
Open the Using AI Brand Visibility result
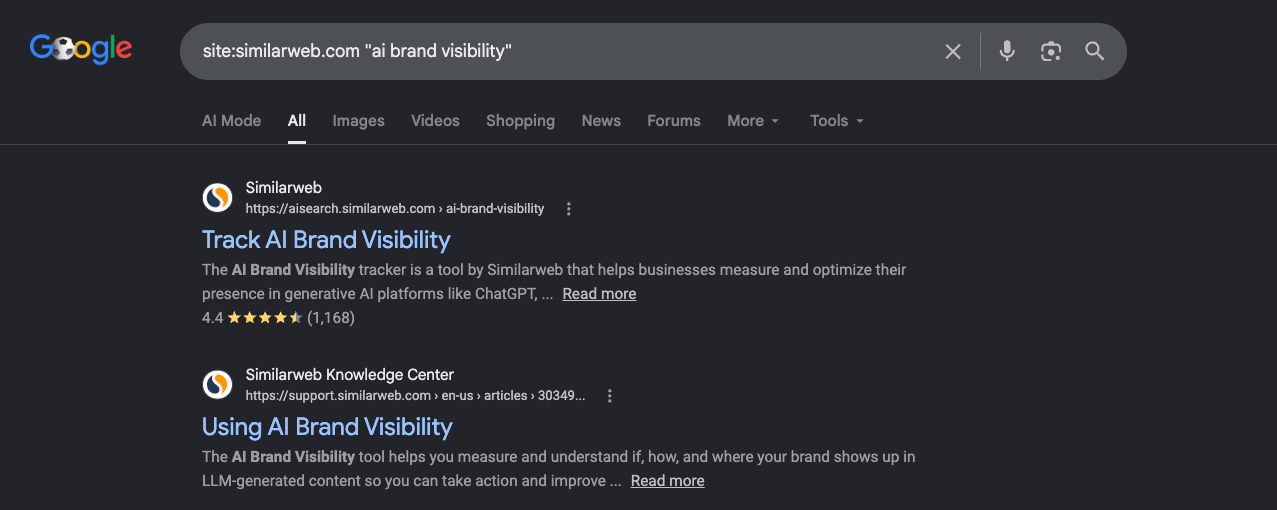click(327, 427)
